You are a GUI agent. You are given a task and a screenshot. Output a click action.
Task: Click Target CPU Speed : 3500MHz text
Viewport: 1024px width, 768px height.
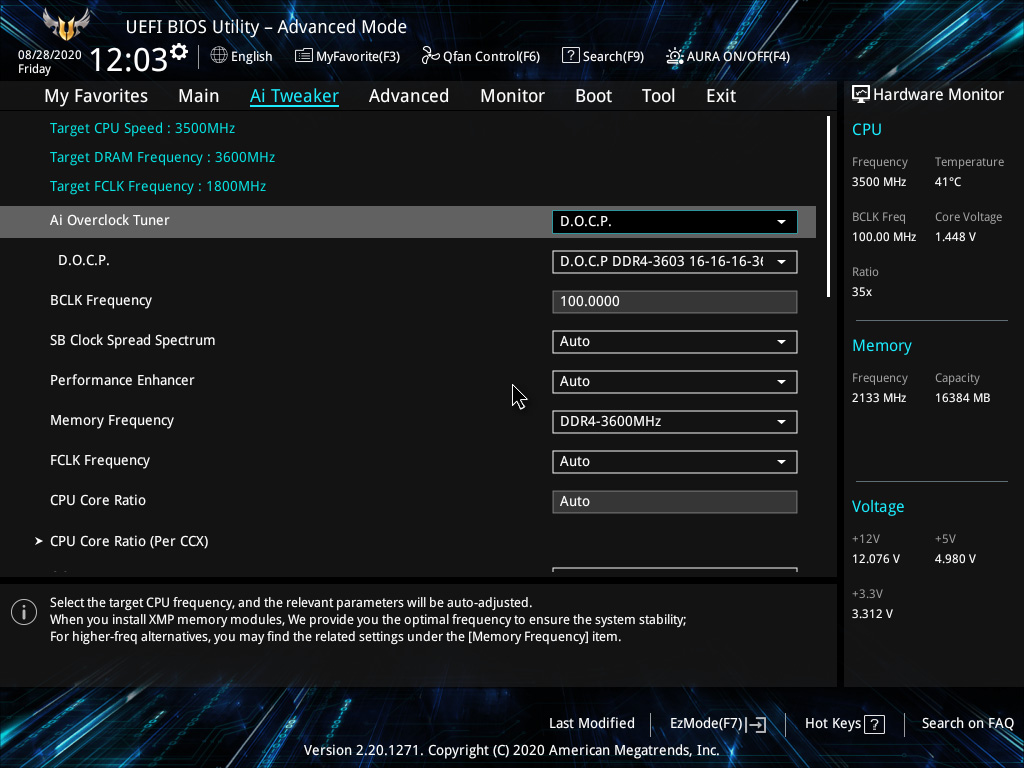tap(142, 129)
